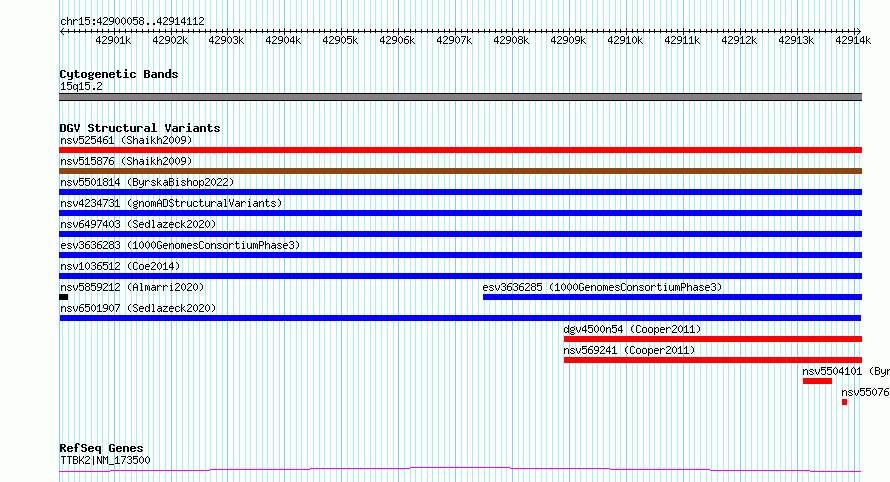Viewport: 890px width, 482px height.
Task: Click the 42909k ruler position
Action: (x=568, y=40)
